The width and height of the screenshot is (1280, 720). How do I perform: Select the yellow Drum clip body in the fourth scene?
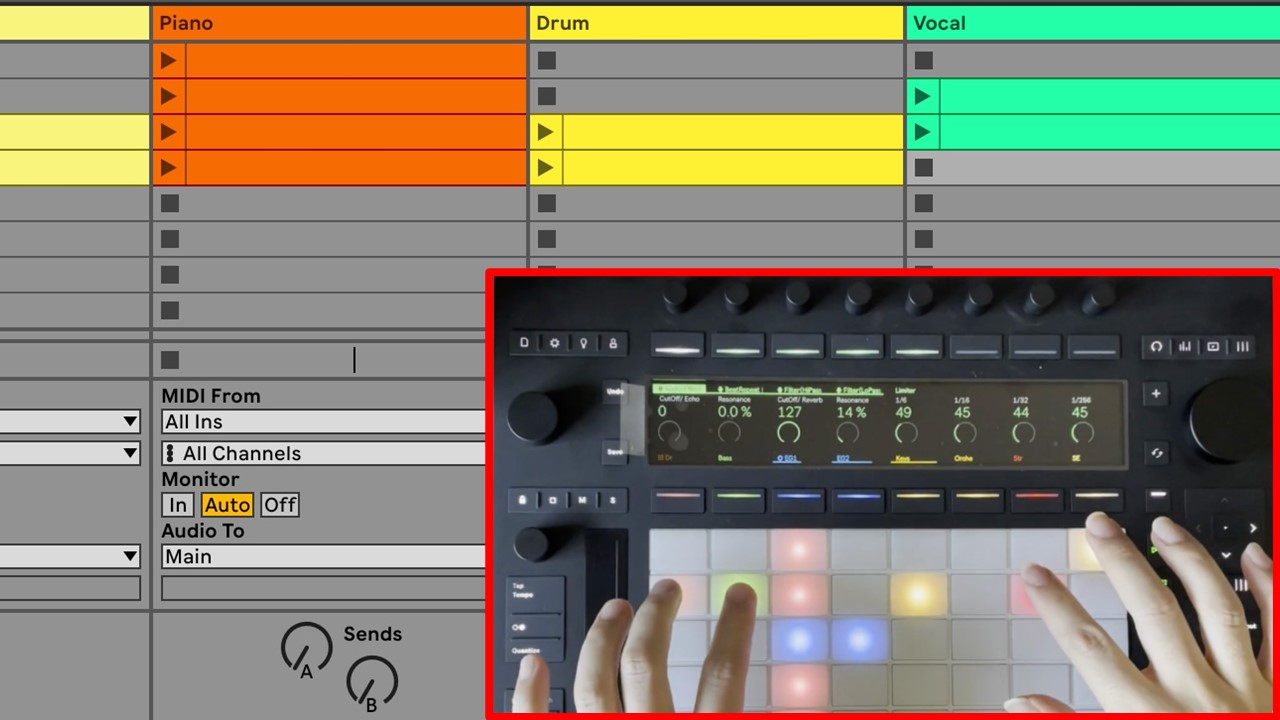733,167
